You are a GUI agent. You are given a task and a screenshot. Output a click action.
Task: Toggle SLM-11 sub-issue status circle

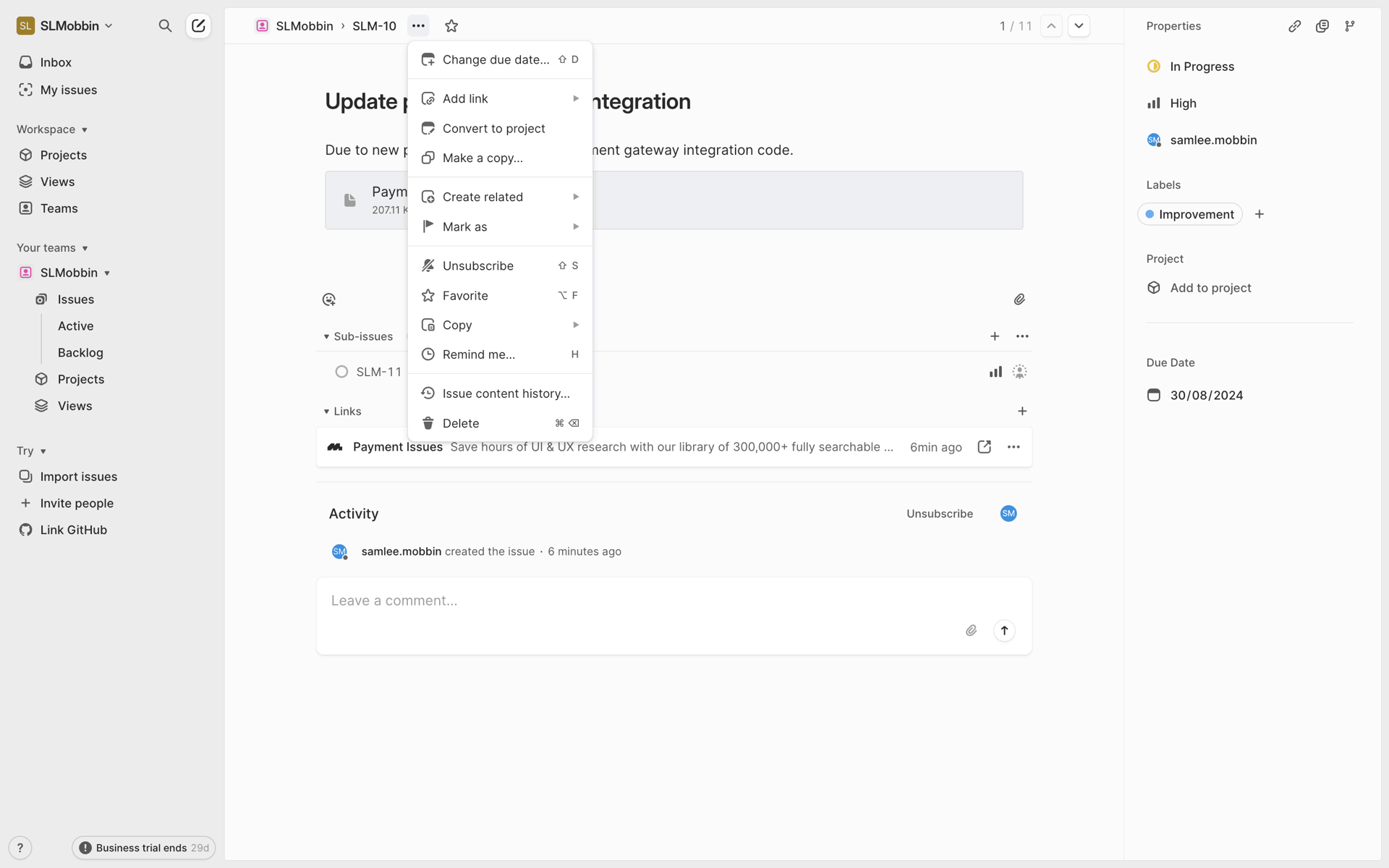tap(341, 372)
